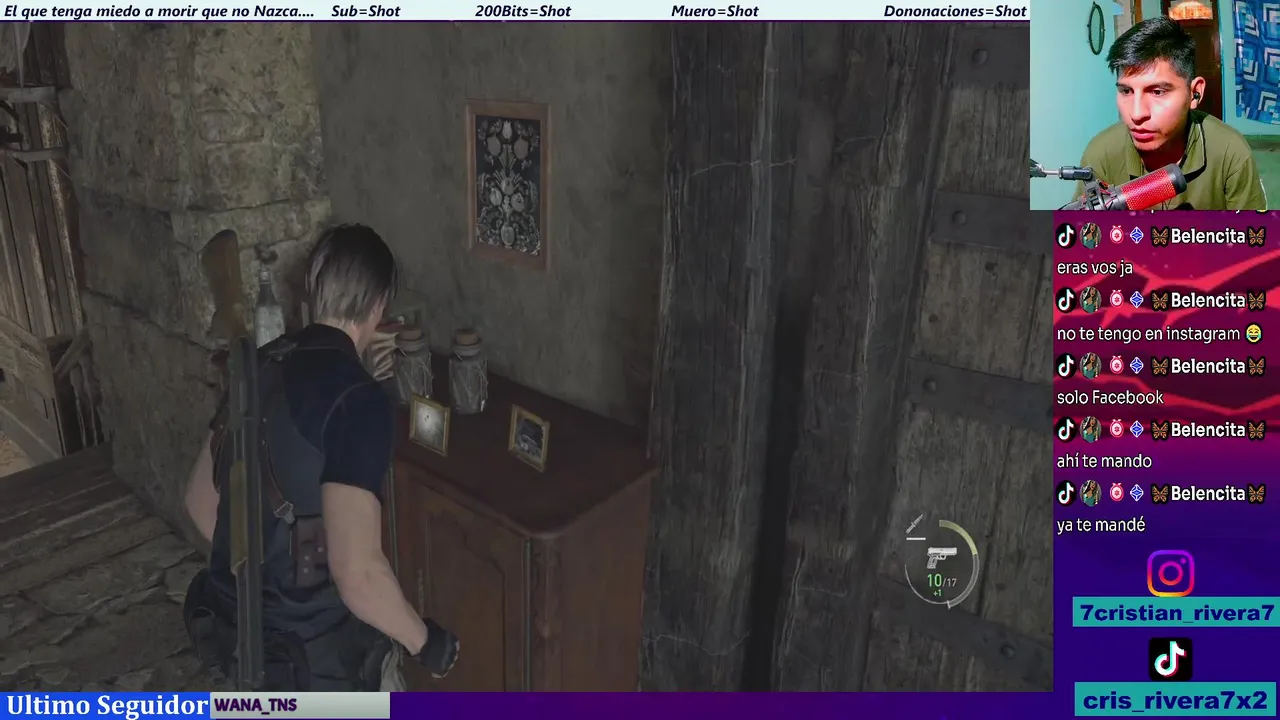Click the "200Bits=Shot" banner text
Image resolution: width=1280 pixels, height=720 pixels.
click(523, 11)
